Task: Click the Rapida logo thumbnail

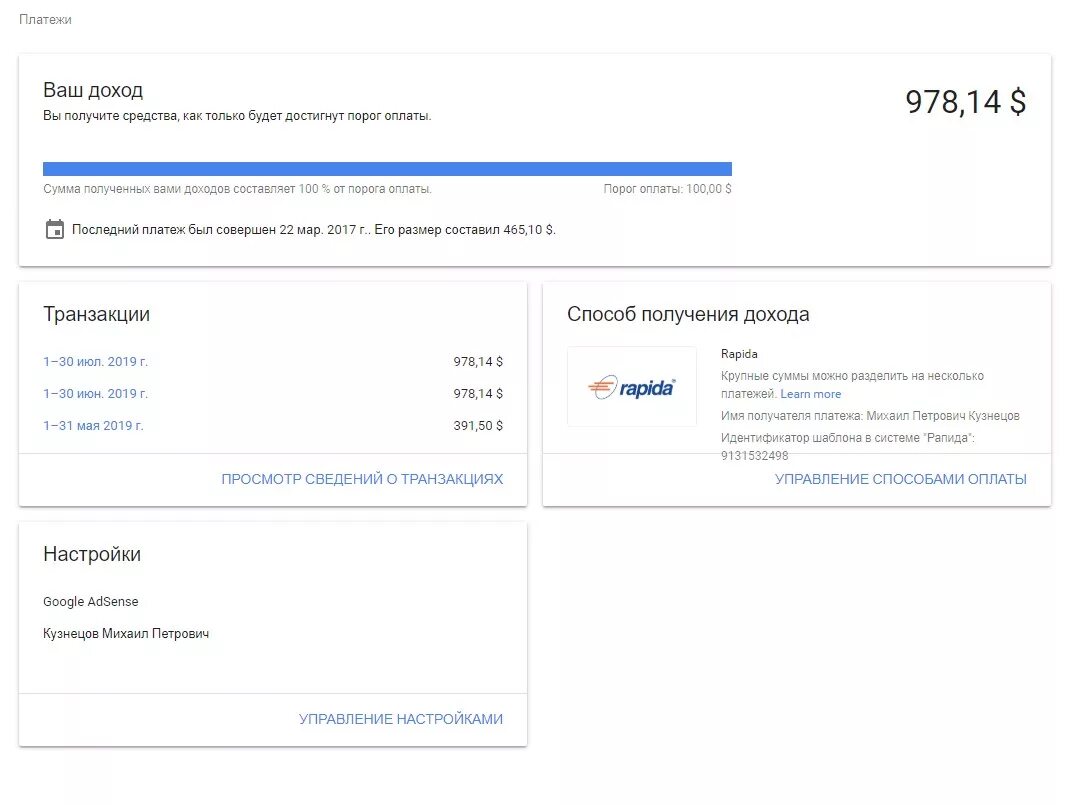Action: (632, 387)
